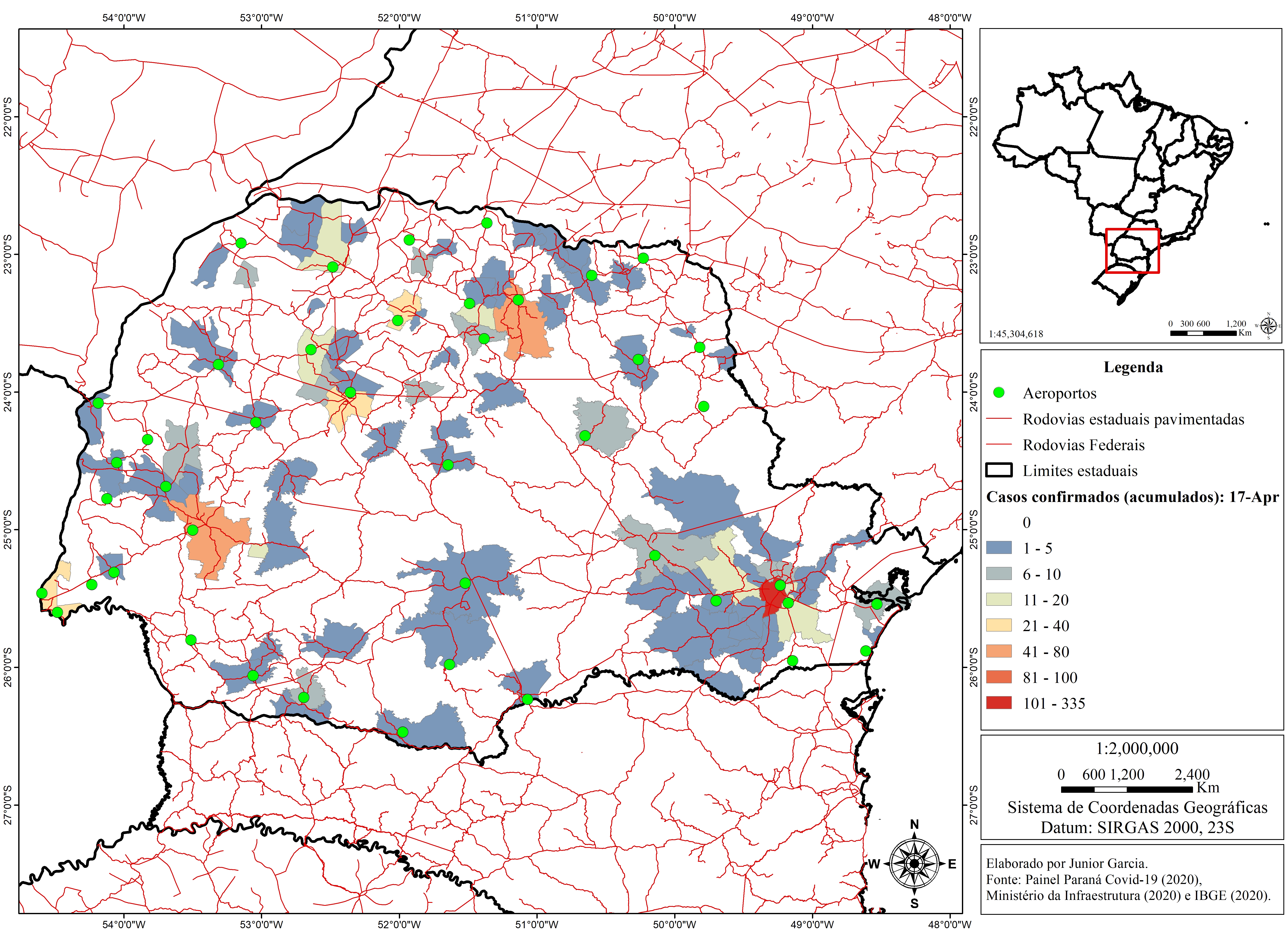The image size is (1288, 941).
Task: Click the 'Rodovias Federais' label
Action: pos(1084,445)
